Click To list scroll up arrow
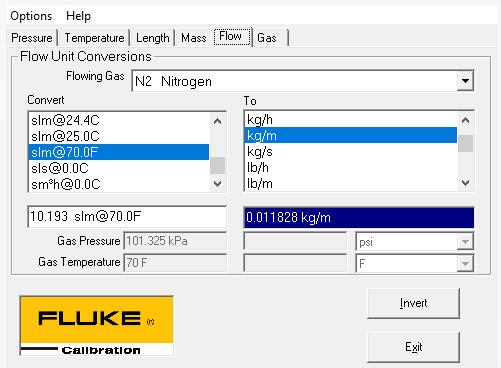501x368 pixels. (x=465, y=120)
